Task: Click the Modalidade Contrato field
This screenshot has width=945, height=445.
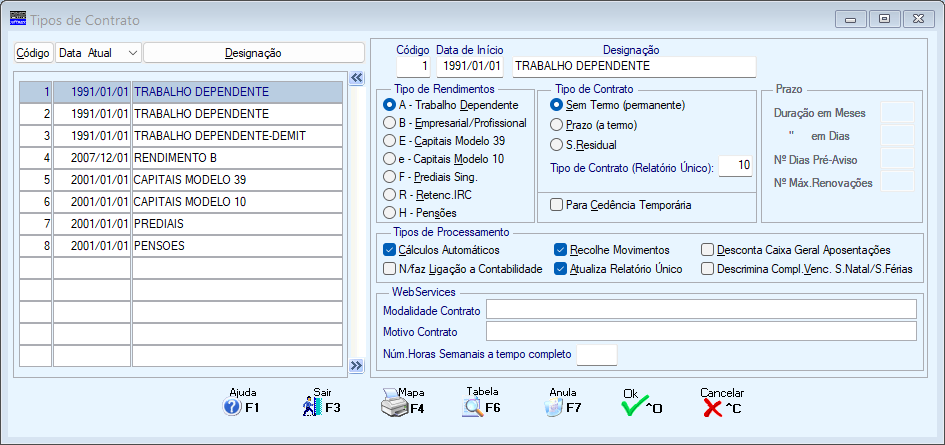Action: tap(702, 309)
